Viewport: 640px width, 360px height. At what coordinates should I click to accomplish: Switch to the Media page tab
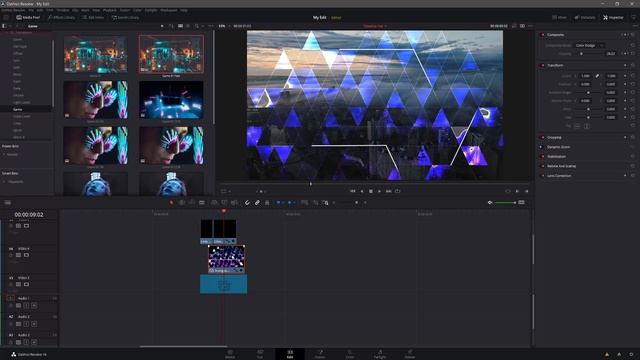[230, 354]
